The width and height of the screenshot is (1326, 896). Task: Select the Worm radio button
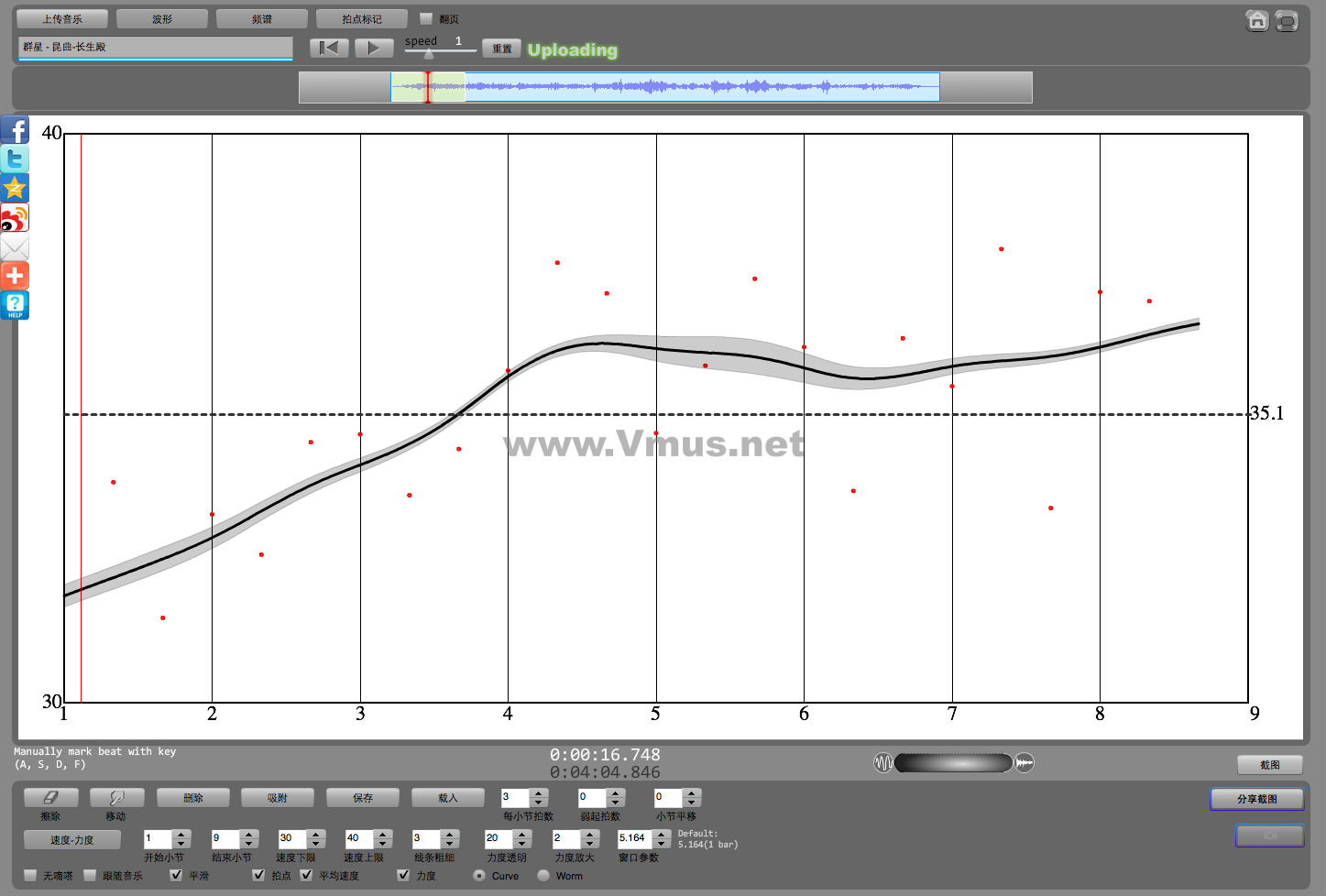[543, 875]
